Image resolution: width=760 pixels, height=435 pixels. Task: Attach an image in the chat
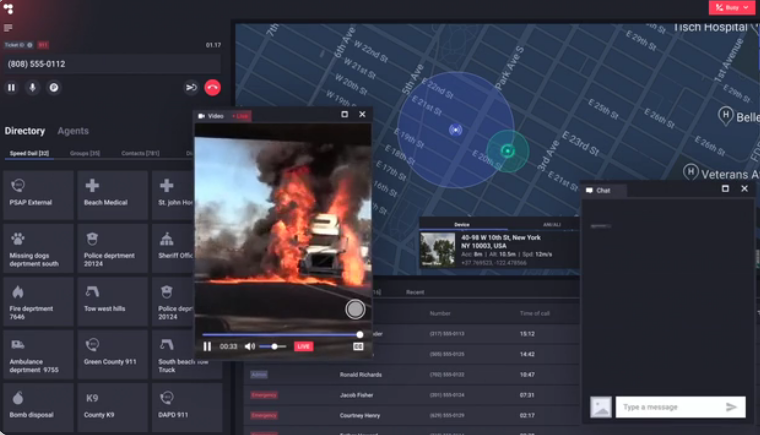coord(601,407)
